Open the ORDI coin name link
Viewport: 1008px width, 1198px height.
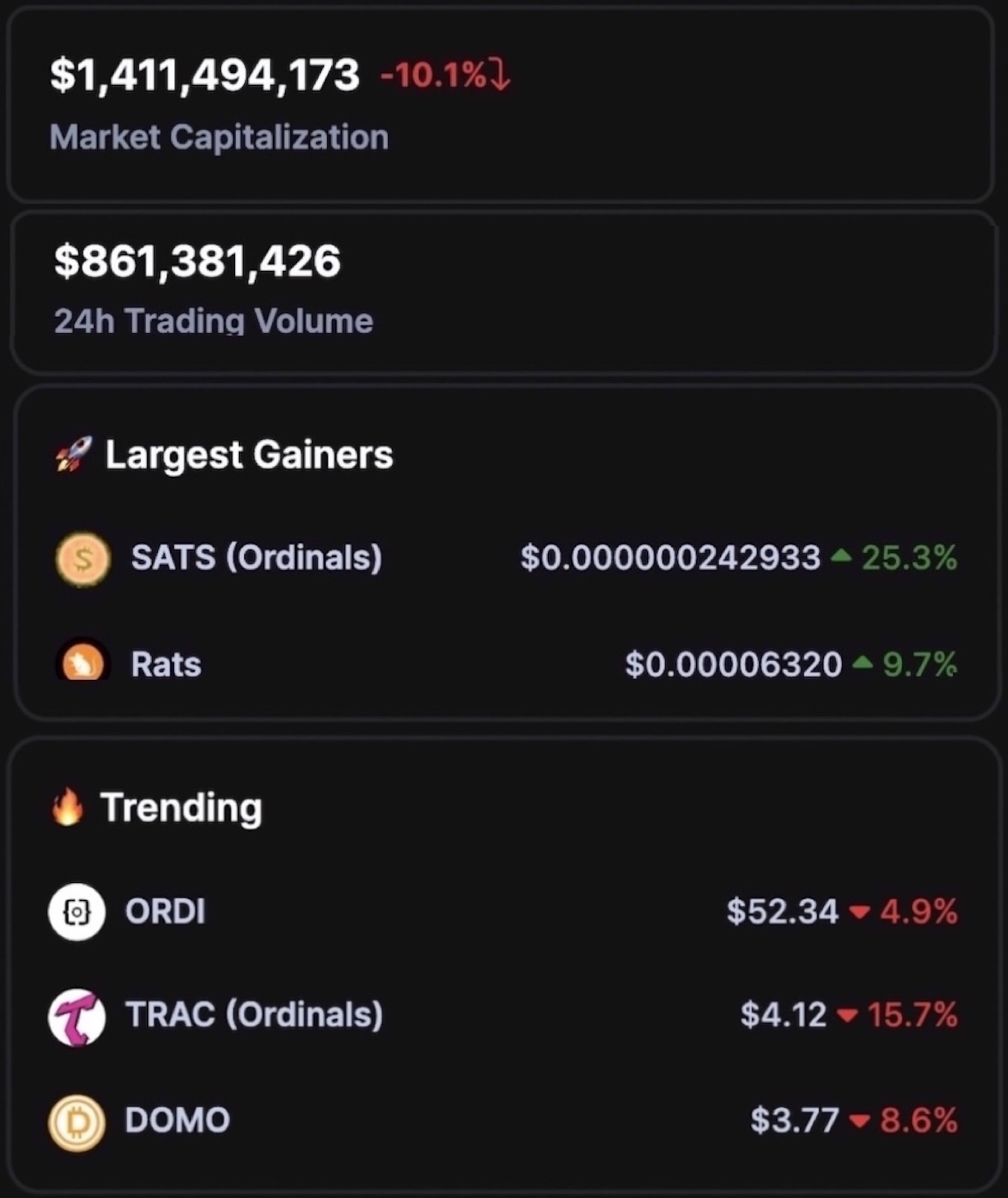point(165,912)
